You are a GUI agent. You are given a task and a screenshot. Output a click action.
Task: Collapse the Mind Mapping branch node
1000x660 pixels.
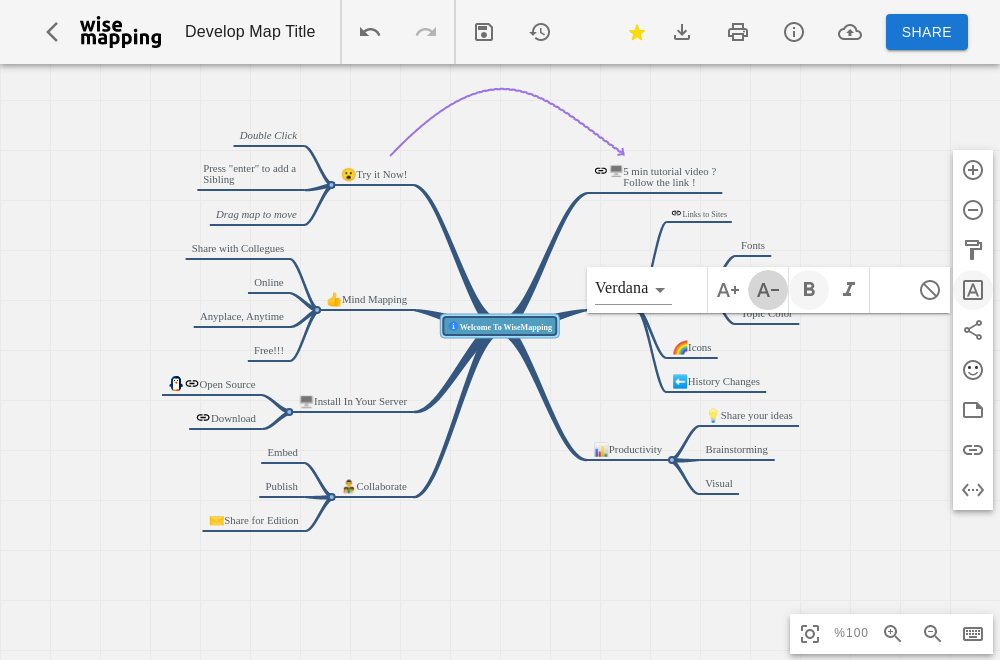(317, 310)
